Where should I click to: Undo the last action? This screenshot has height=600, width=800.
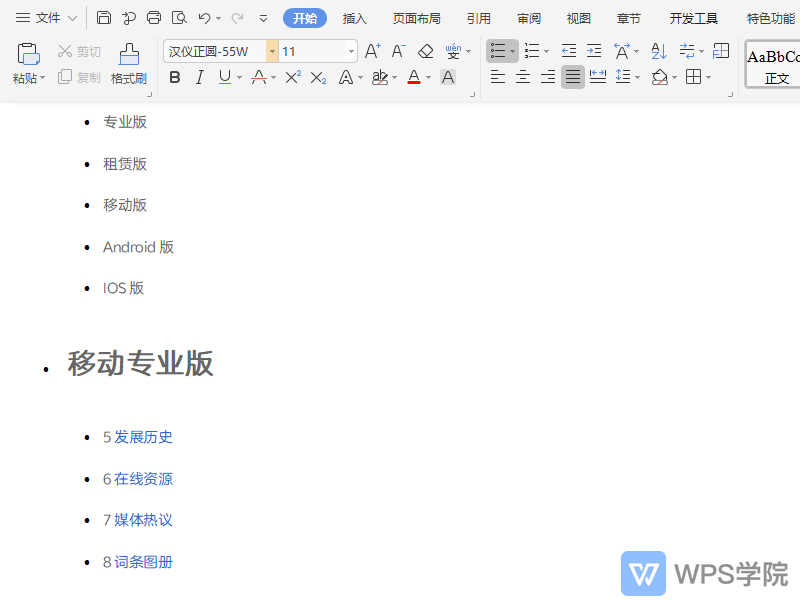coord(207,16)
